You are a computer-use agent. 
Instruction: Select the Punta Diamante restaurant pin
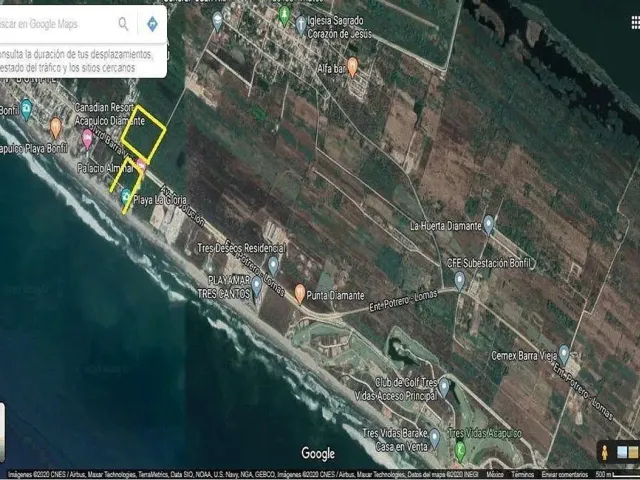pos(300,294)
